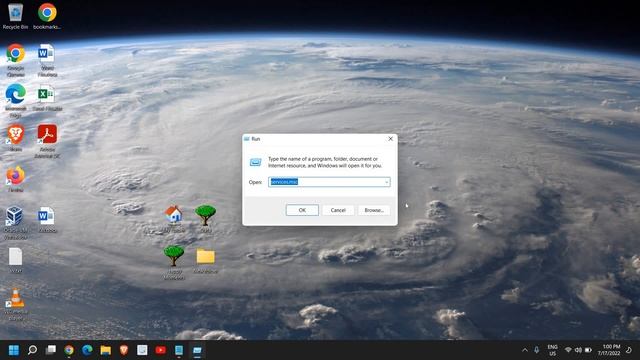The image size is (640, 360).
Task: Close the Run dialog window
Action: (390, 139)
